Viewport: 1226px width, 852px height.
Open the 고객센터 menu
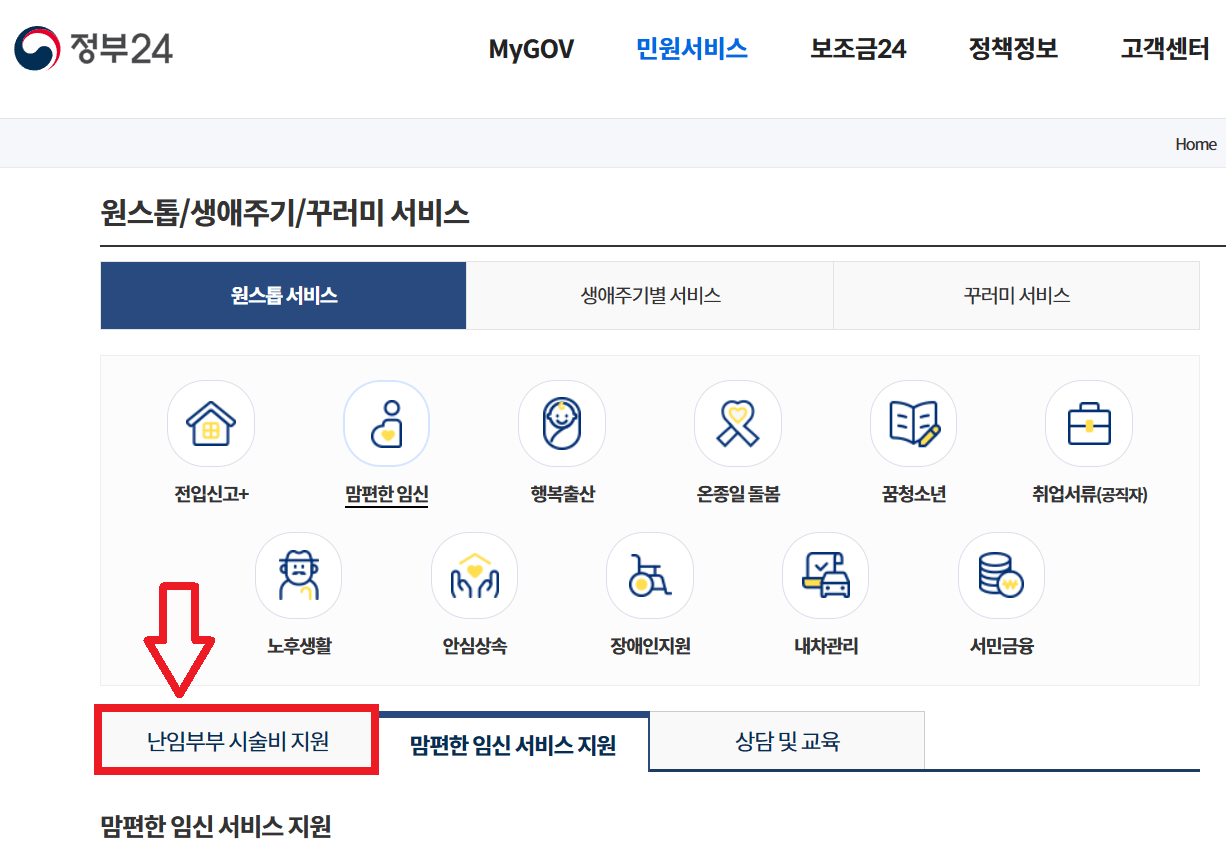(1165, 48)
